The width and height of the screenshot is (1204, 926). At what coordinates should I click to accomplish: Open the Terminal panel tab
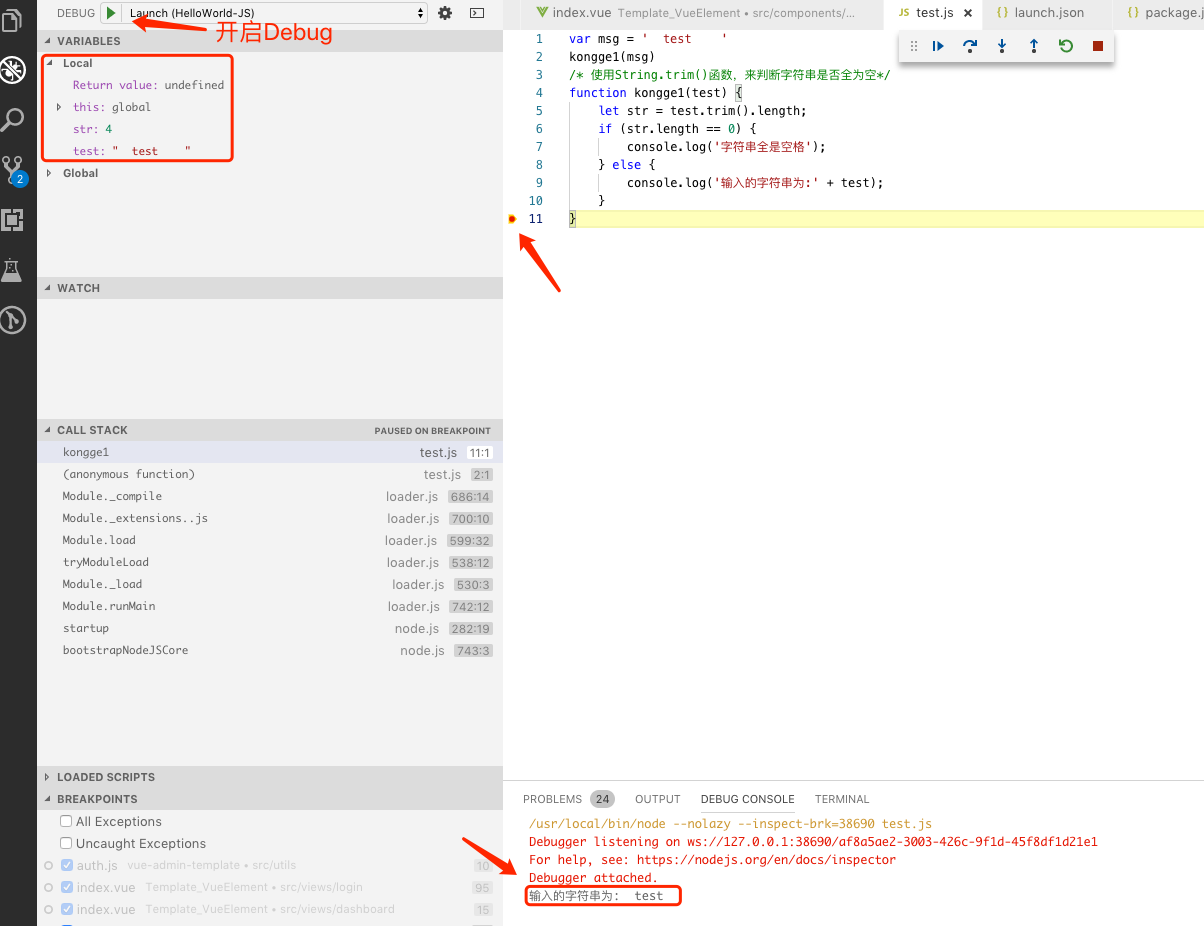842,799
